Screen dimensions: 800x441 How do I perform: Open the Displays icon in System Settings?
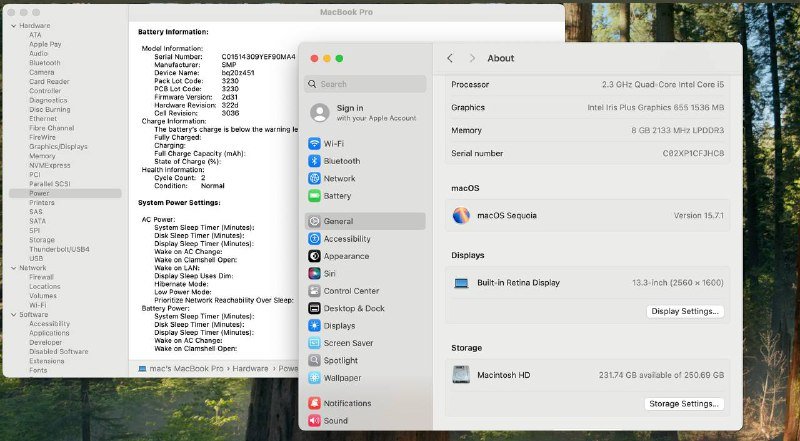pyautogui.click(x=314, y=325)
